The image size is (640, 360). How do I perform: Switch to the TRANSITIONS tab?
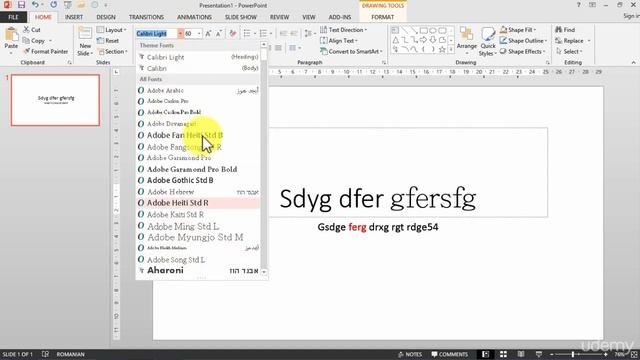[x=146, y=17]
